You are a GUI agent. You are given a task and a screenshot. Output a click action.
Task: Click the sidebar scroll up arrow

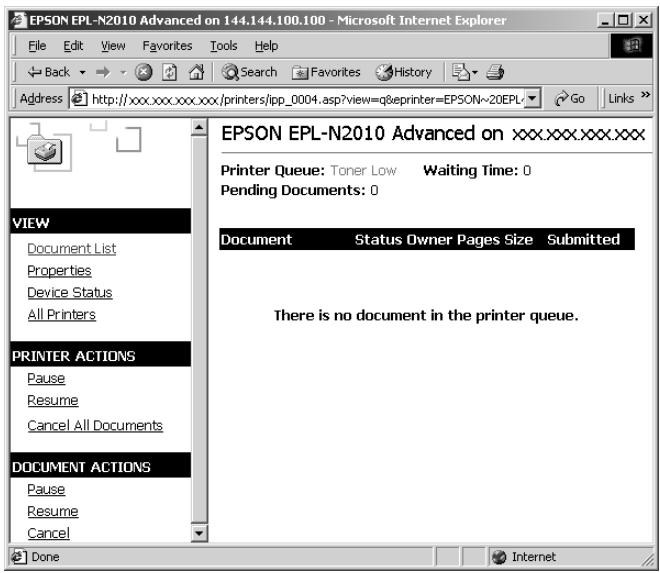click(x=199, y=127)
